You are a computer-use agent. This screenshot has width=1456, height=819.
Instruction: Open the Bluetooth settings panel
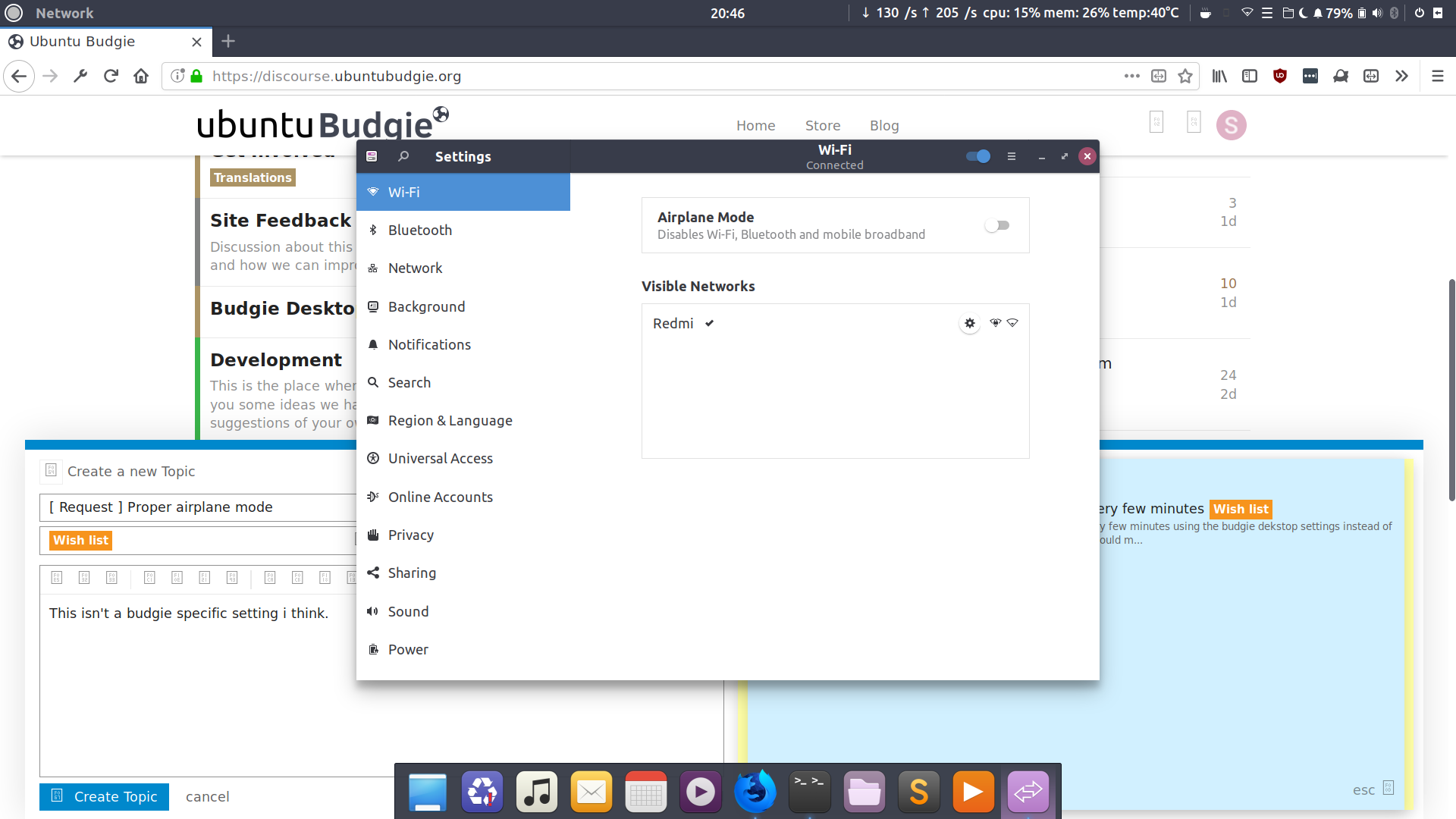[463, 230]
